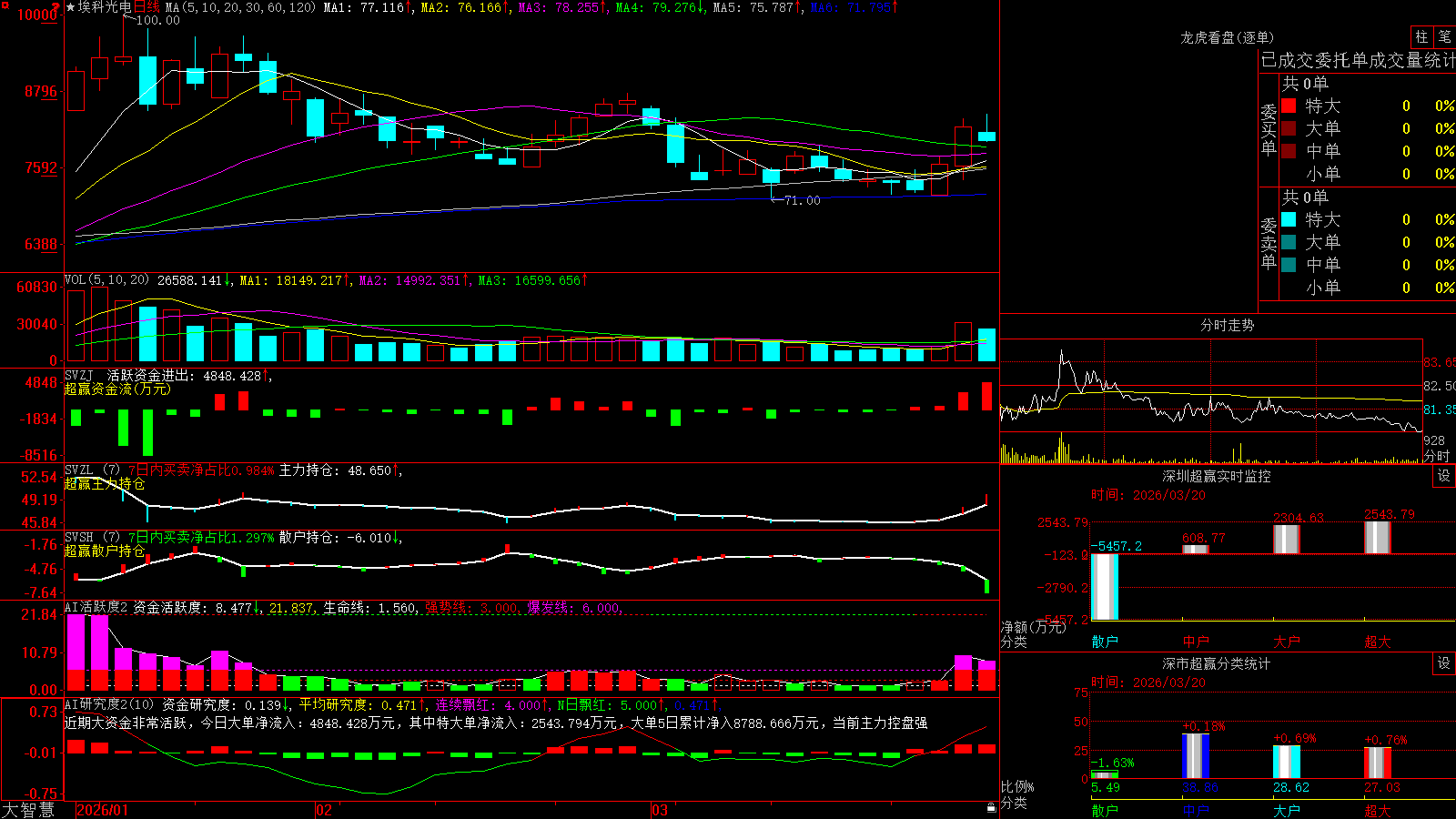Screen dimensions: 1456x819
Task: Click the 02 month marker on timeline
Action: click(324, 810)
